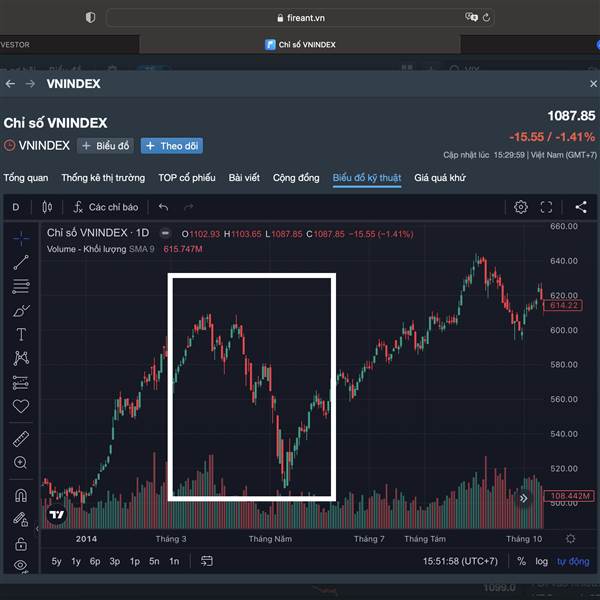Switch to TOP cổ phiếu tab
Screen dimensions: 600x600
click(187, 178)
